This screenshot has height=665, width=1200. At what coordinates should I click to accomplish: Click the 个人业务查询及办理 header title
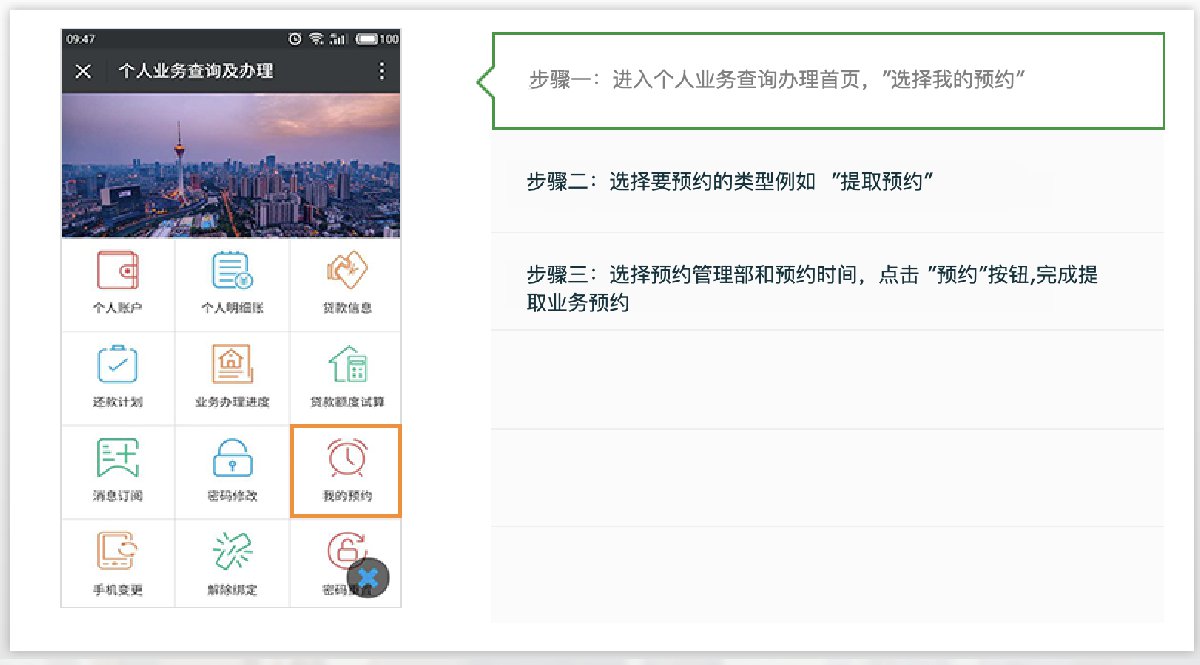tap(196, 71)
